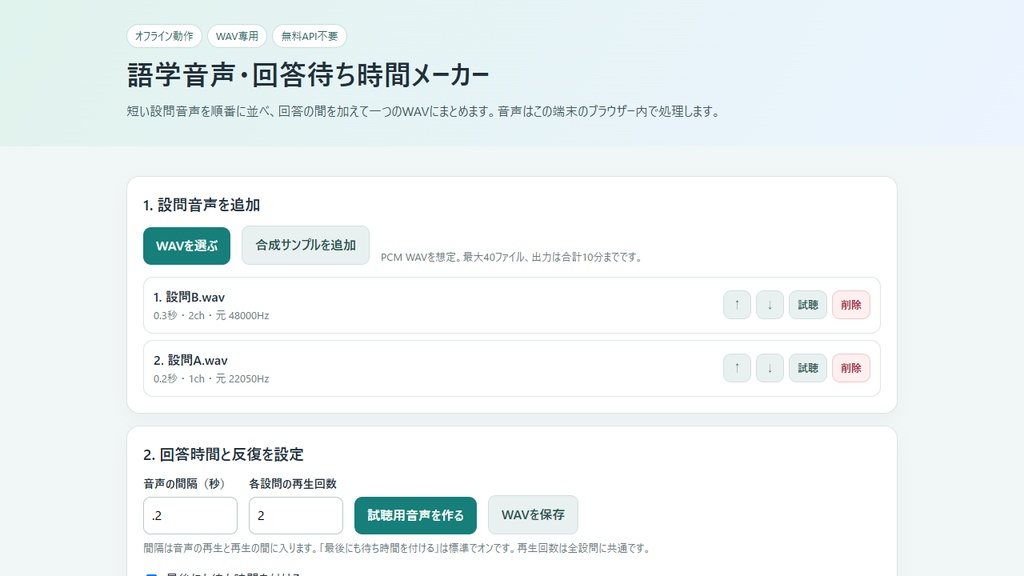1024x576 pixels.
Task: Click the WAVを選ぶ button
Action: tap(187, 246)
